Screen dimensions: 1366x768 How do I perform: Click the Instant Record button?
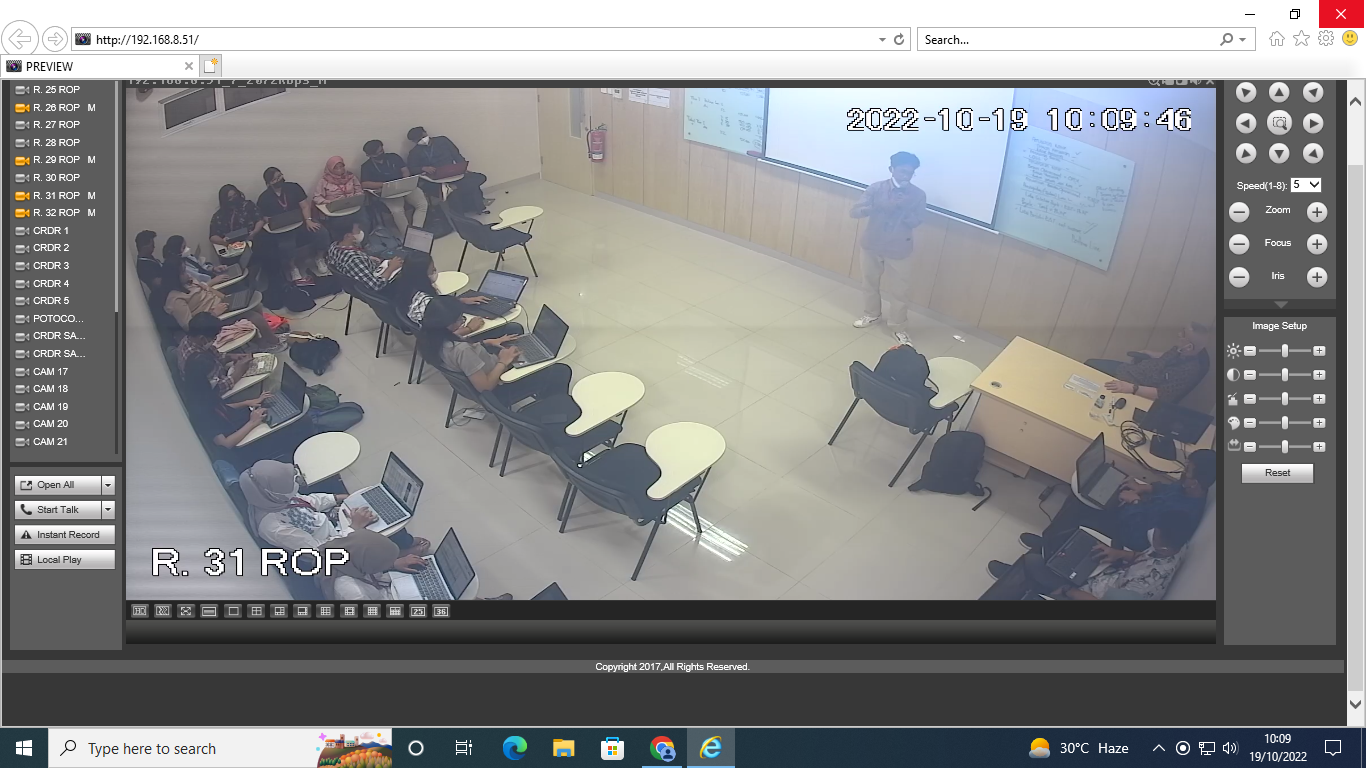[x=65, y=535]
